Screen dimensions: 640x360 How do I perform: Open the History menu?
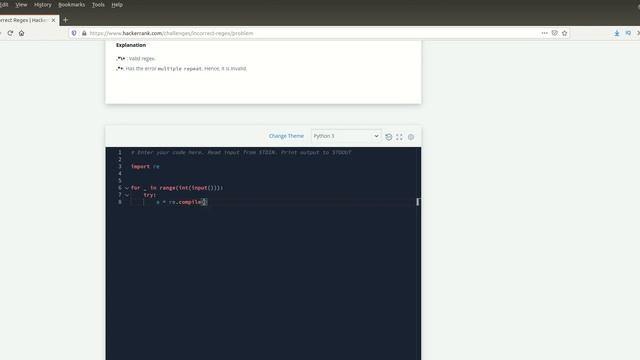click(43, 4)
